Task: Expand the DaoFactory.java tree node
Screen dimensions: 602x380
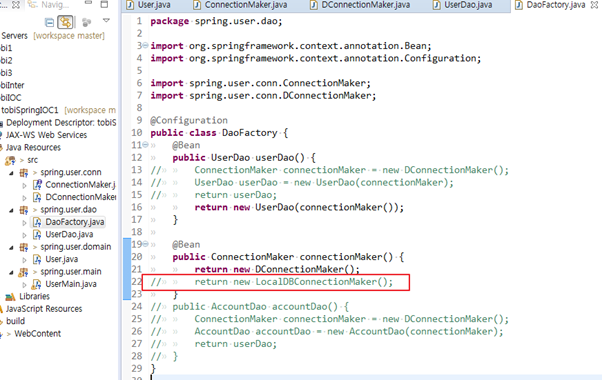Action: [24, 223]
